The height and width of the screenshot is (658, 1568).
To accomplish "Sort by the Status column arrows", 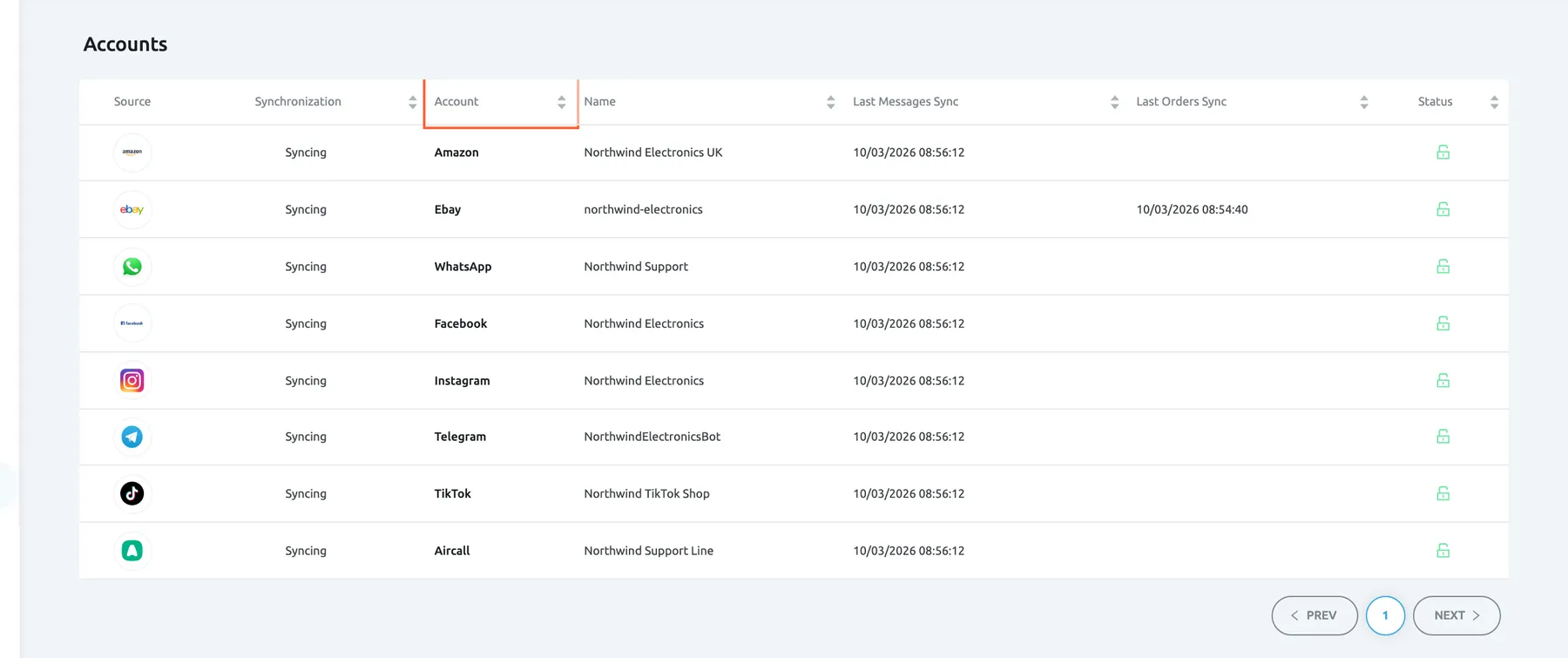I will coord(1495,102).
